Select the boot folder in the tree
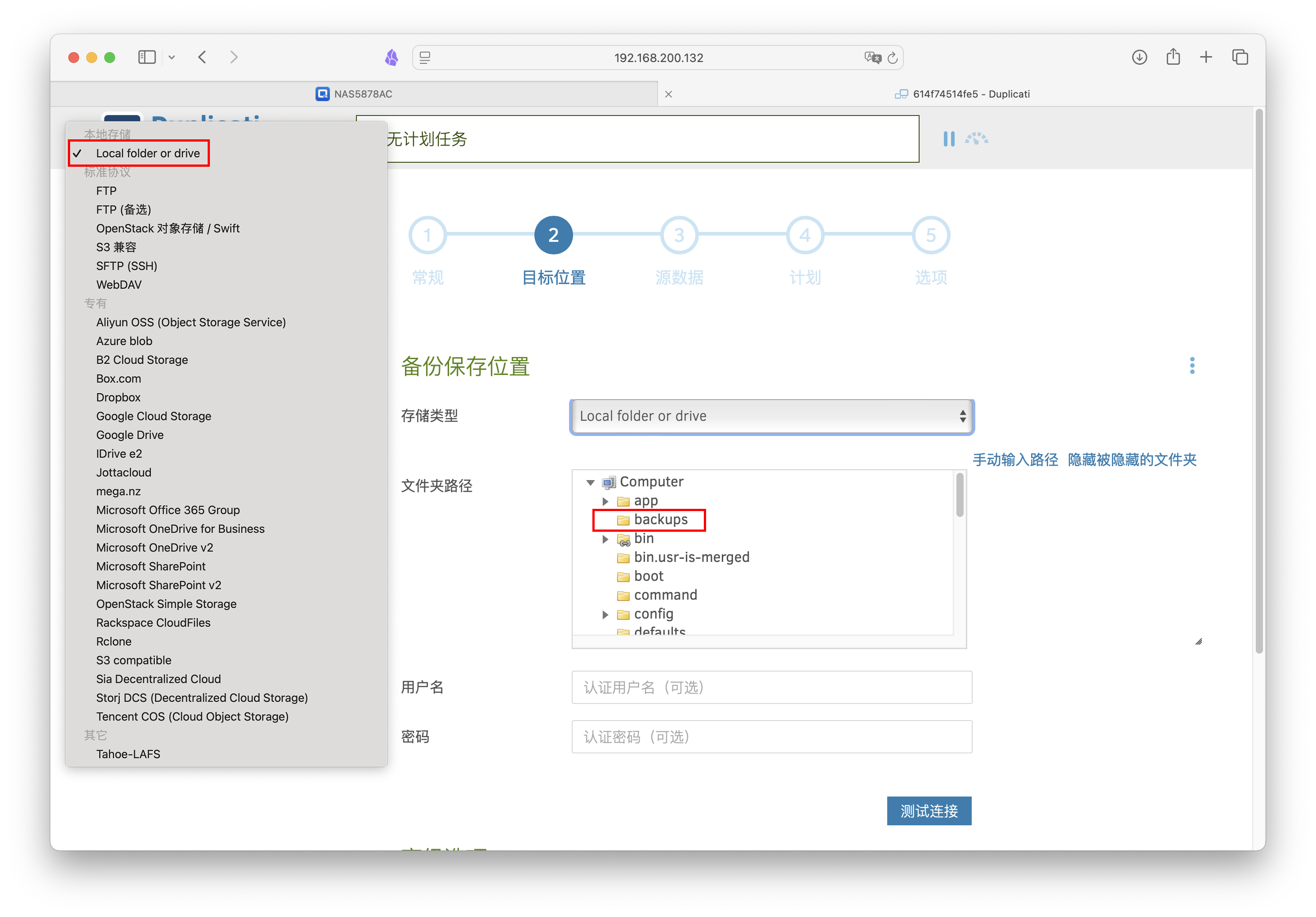This screenshot has height=917, width=1316. click(x=648, y=577)
